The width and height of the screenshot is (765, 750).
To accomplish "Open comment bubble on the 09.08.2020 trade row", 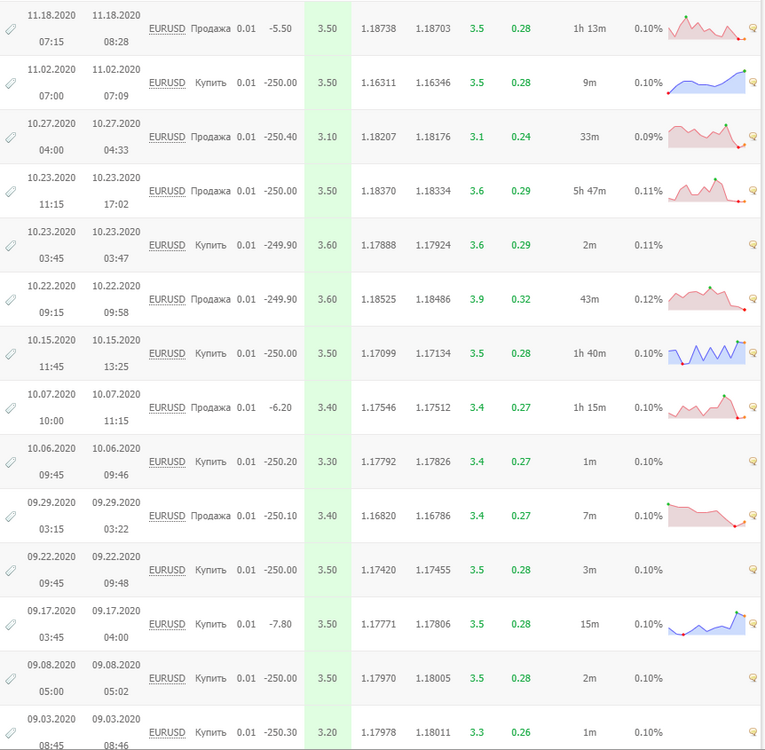I will [753, 678].
